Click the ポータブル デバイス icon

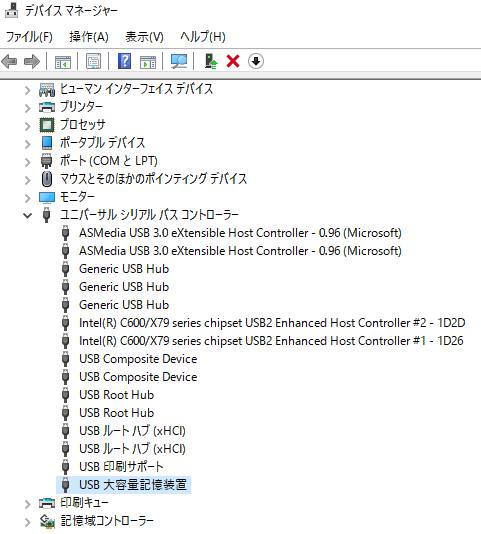47,143
